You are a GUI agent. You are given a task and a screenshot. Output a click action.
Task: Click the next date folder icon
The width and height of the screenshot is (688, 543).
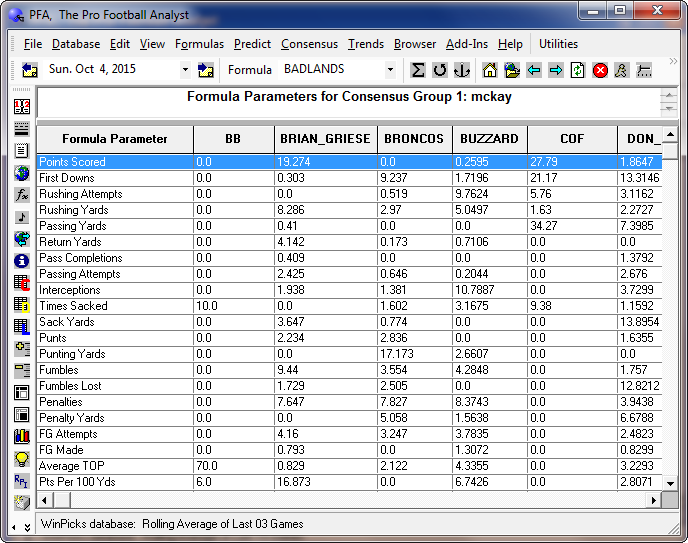pos(205,70)
